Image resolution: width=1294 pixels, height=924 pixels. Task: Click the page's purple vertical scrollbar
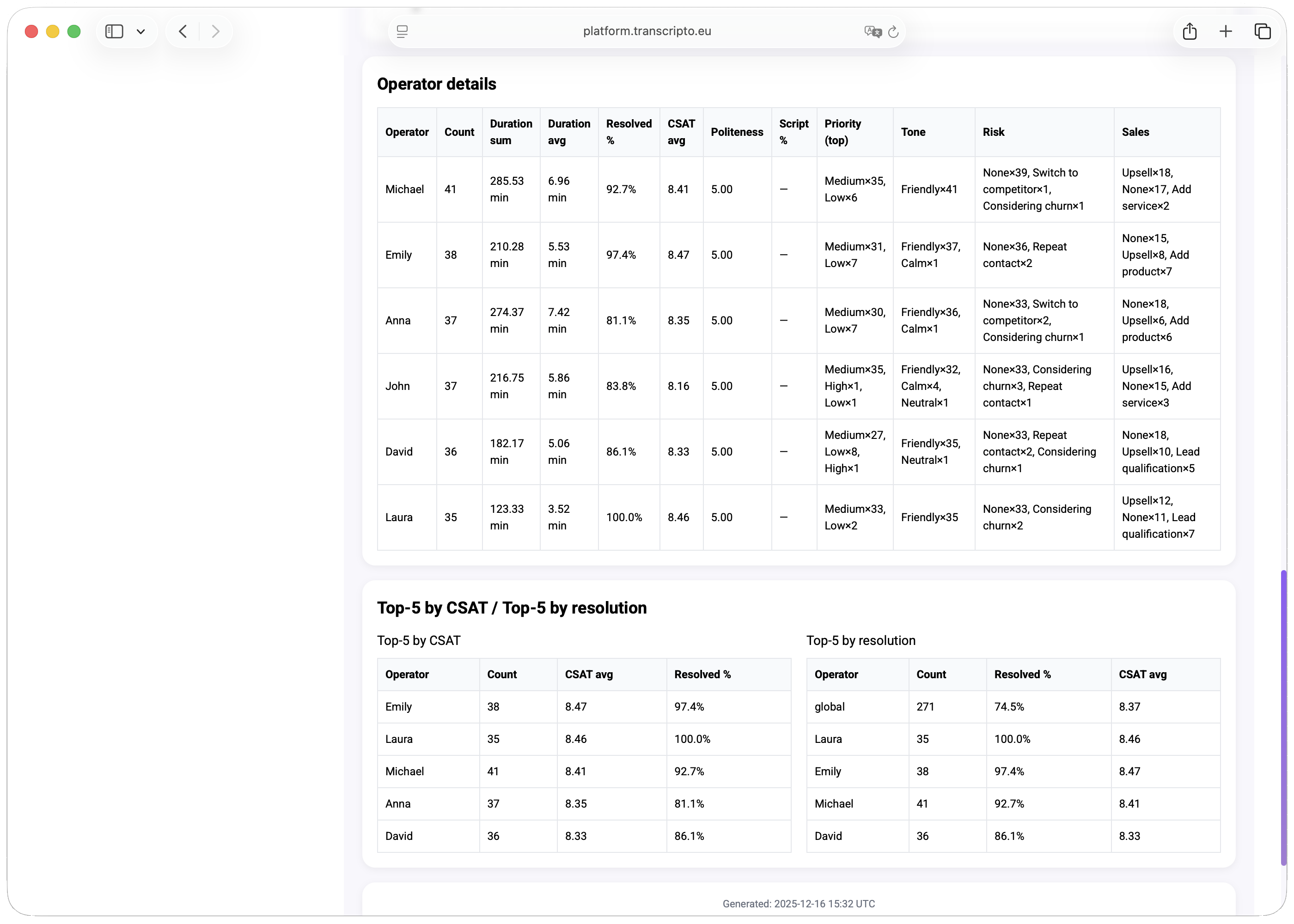point(1283,717)
